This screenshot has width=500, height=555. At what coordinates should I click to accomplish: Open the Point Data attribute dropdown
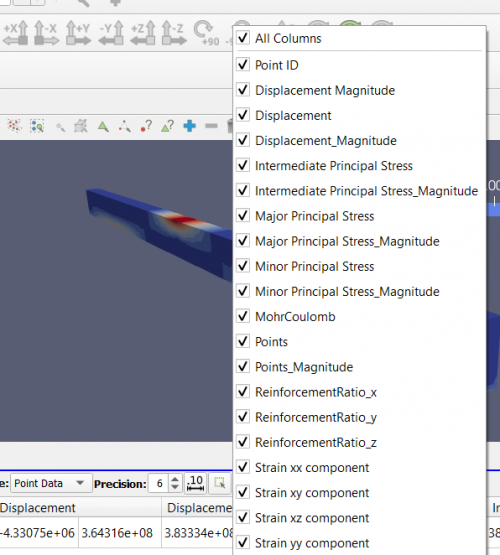pos(51,483)
